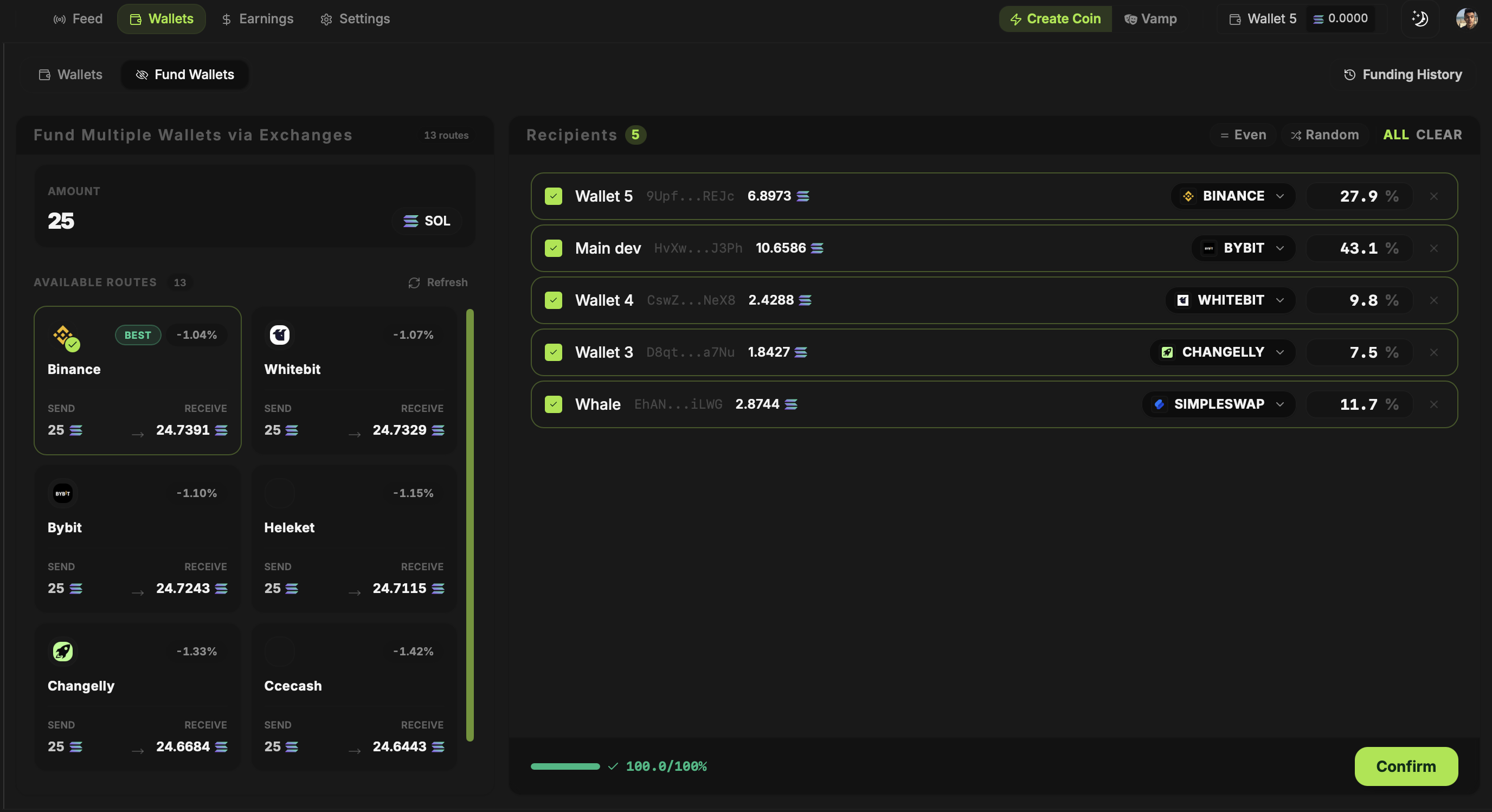Click the Create Coin button
This screenshot has height=812, width=1492.
pyautogui.click(x=1054, y=18)
